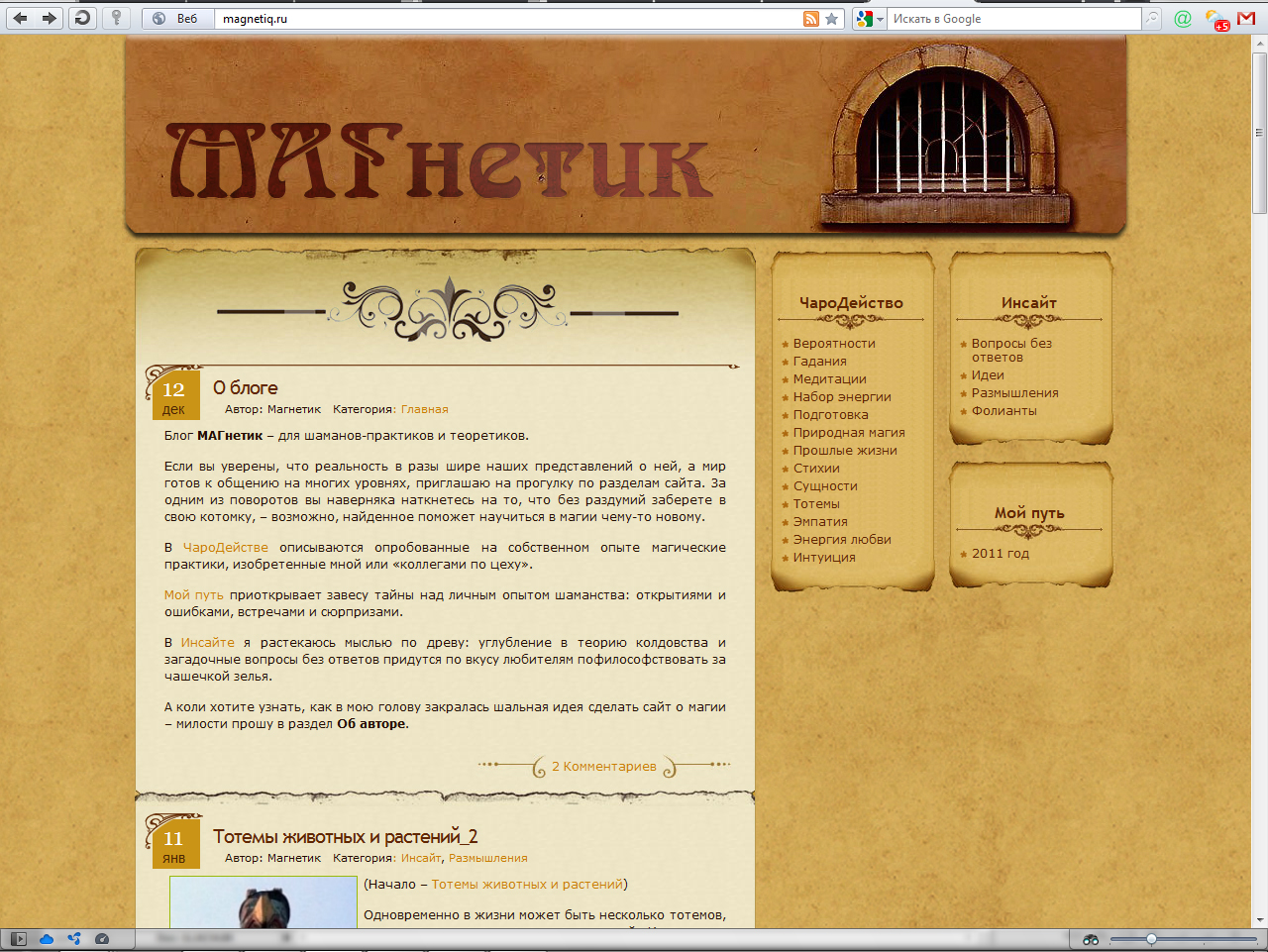
Task: Go back using the back arrow
Action: point(20,18)
